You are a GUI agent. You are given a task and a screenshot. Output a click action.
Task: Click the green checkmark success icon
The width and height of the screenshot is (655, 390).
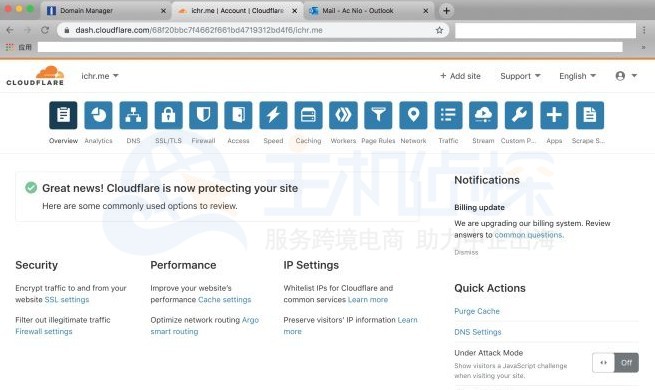click(x=31, y=187)
